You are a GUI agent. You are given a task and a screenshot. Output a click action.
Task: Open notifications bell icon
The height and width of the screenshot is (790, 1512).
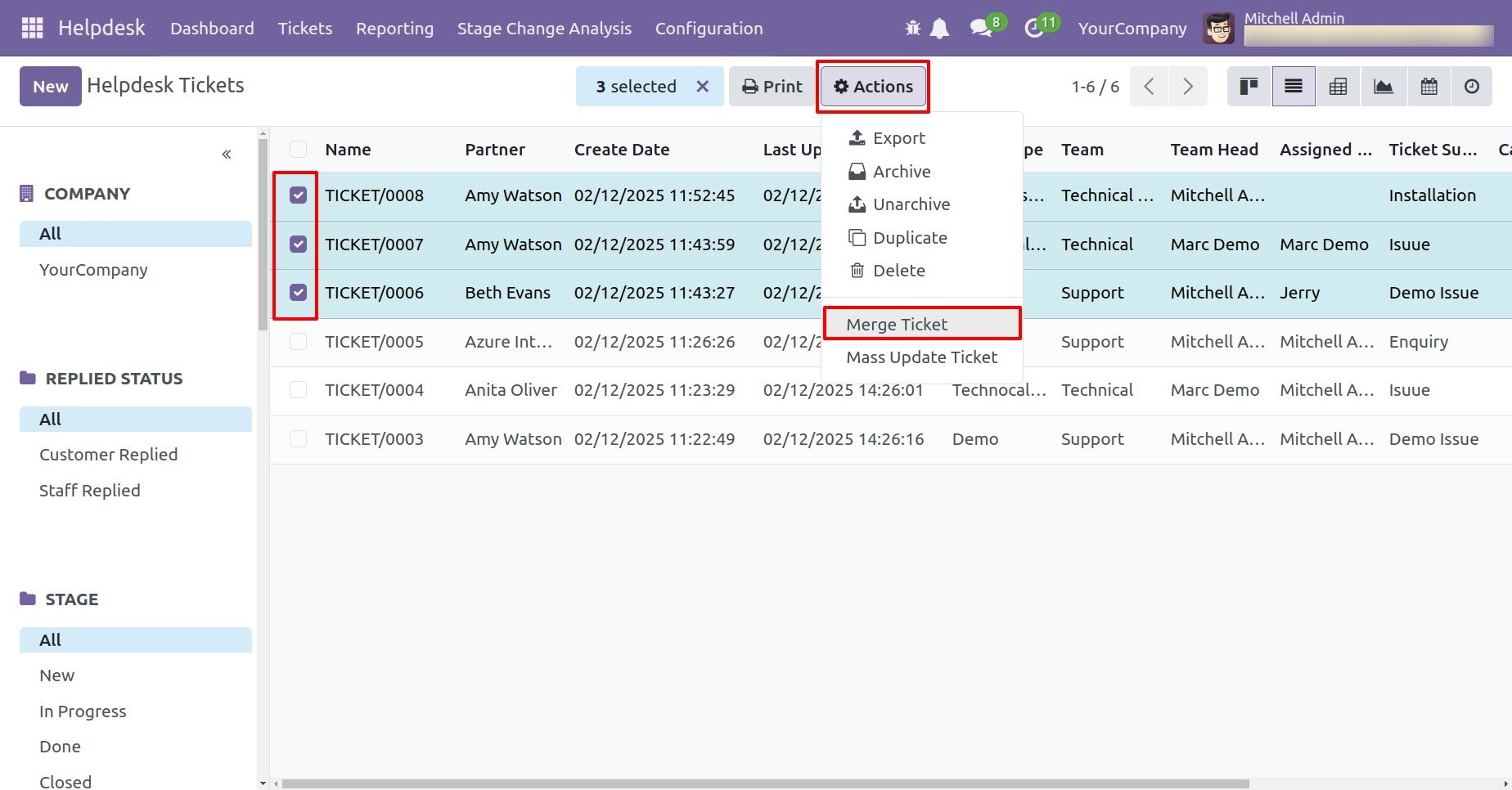940,29
